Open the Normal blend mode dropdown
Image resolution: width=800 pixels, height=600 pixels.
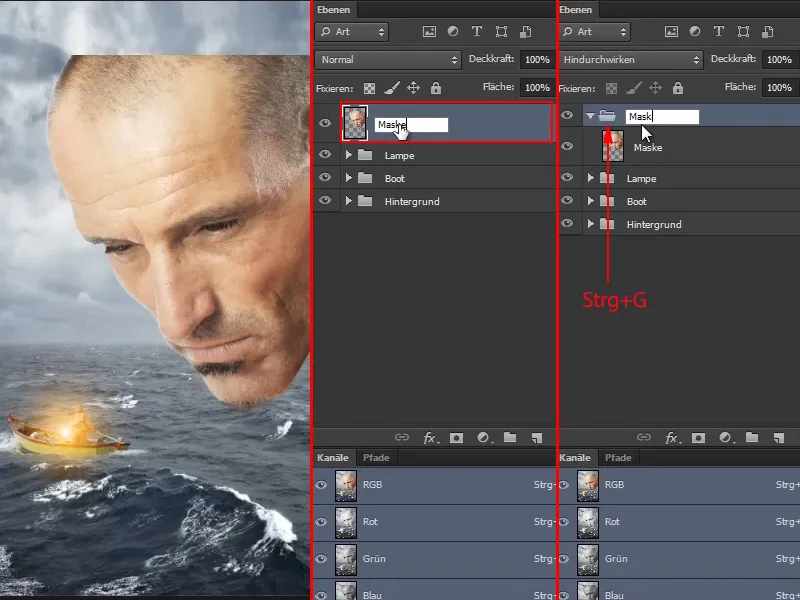point(388,60)
